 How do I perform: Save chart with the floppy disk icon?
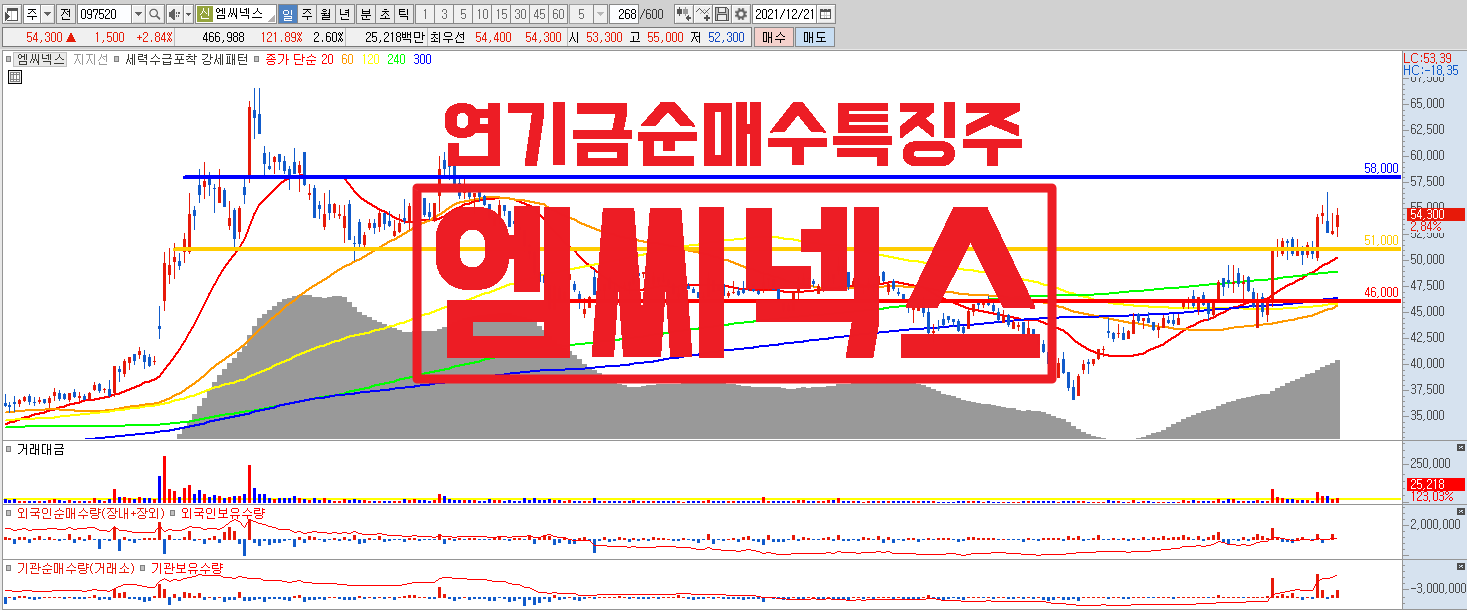point(722,14)
